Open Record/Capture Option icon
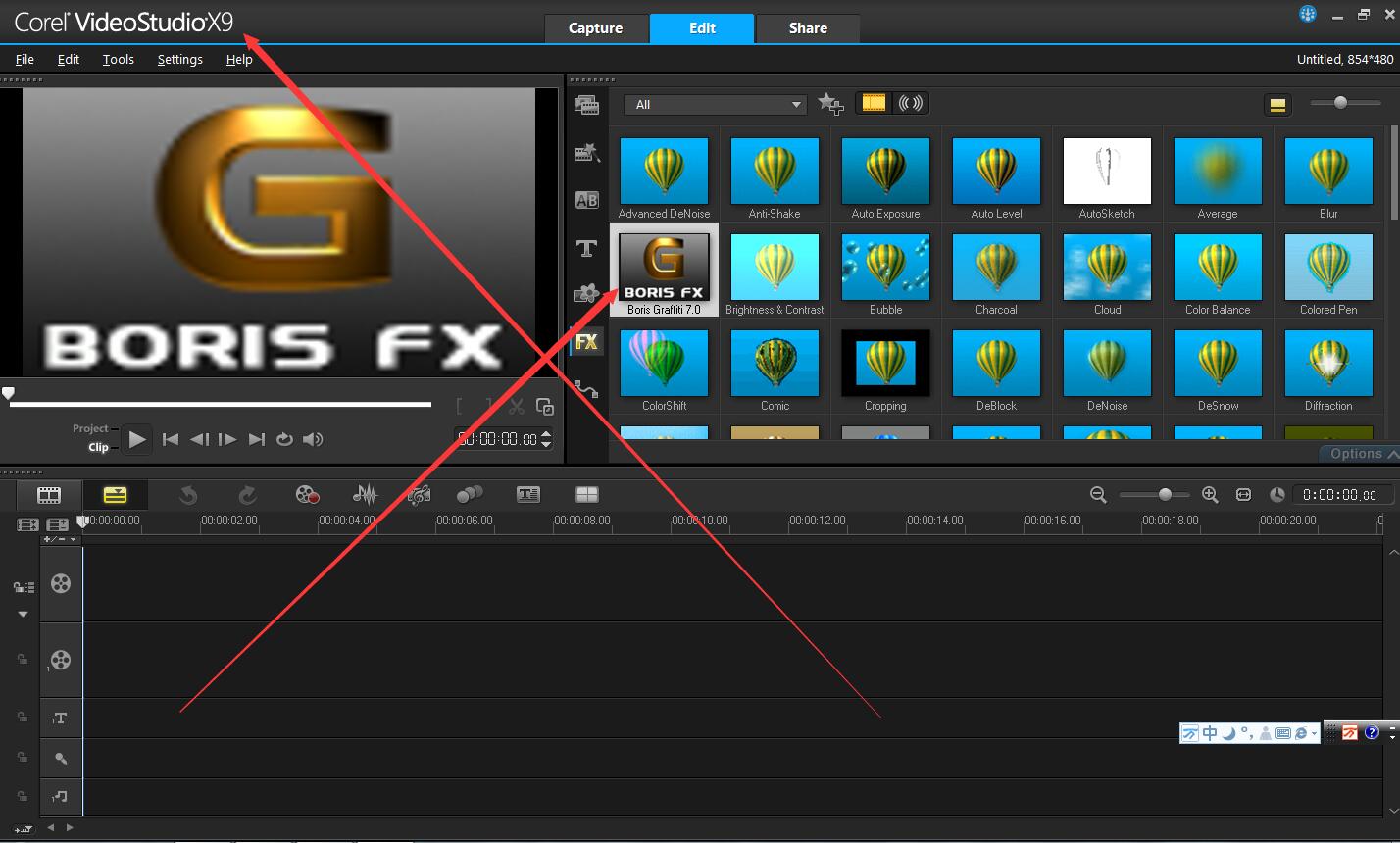1400x843 pixels. pyautogui.click(x=308, y=495)
